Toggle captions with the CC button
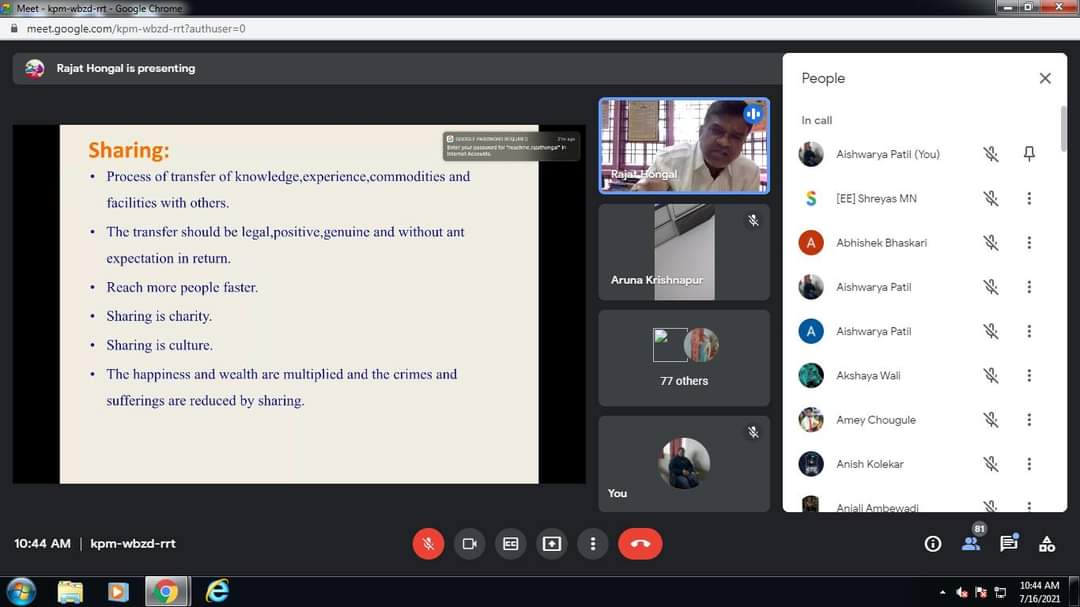 coord(510,544)
